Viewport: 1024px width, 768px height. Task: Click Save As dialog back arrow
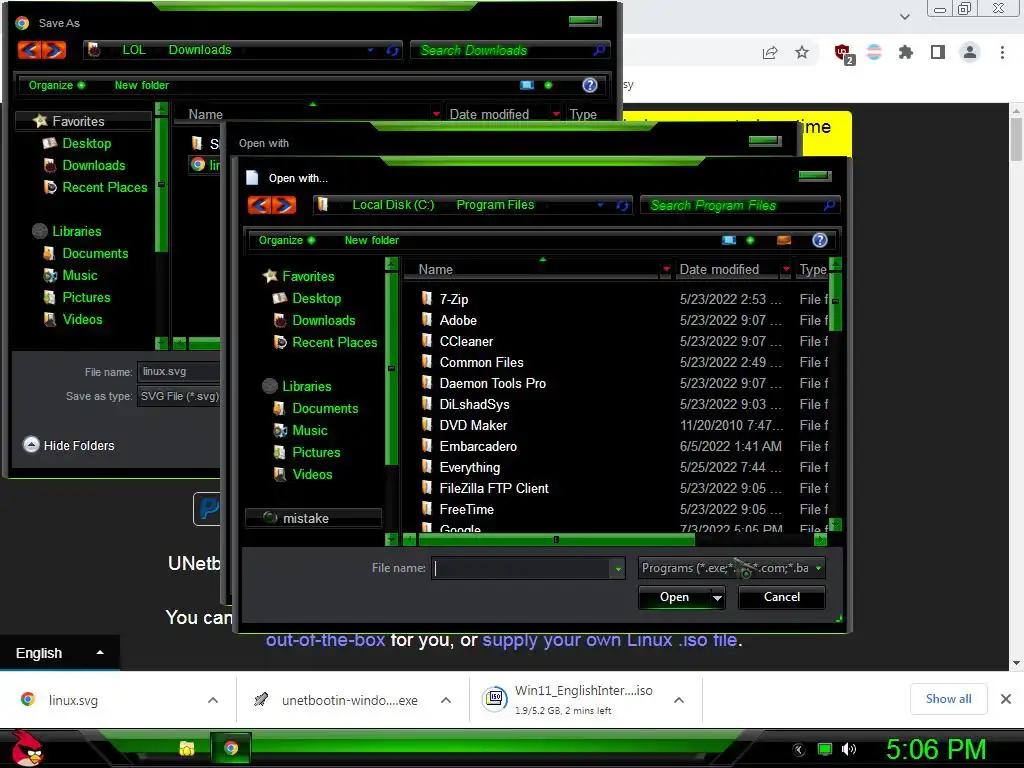[30, 50]
